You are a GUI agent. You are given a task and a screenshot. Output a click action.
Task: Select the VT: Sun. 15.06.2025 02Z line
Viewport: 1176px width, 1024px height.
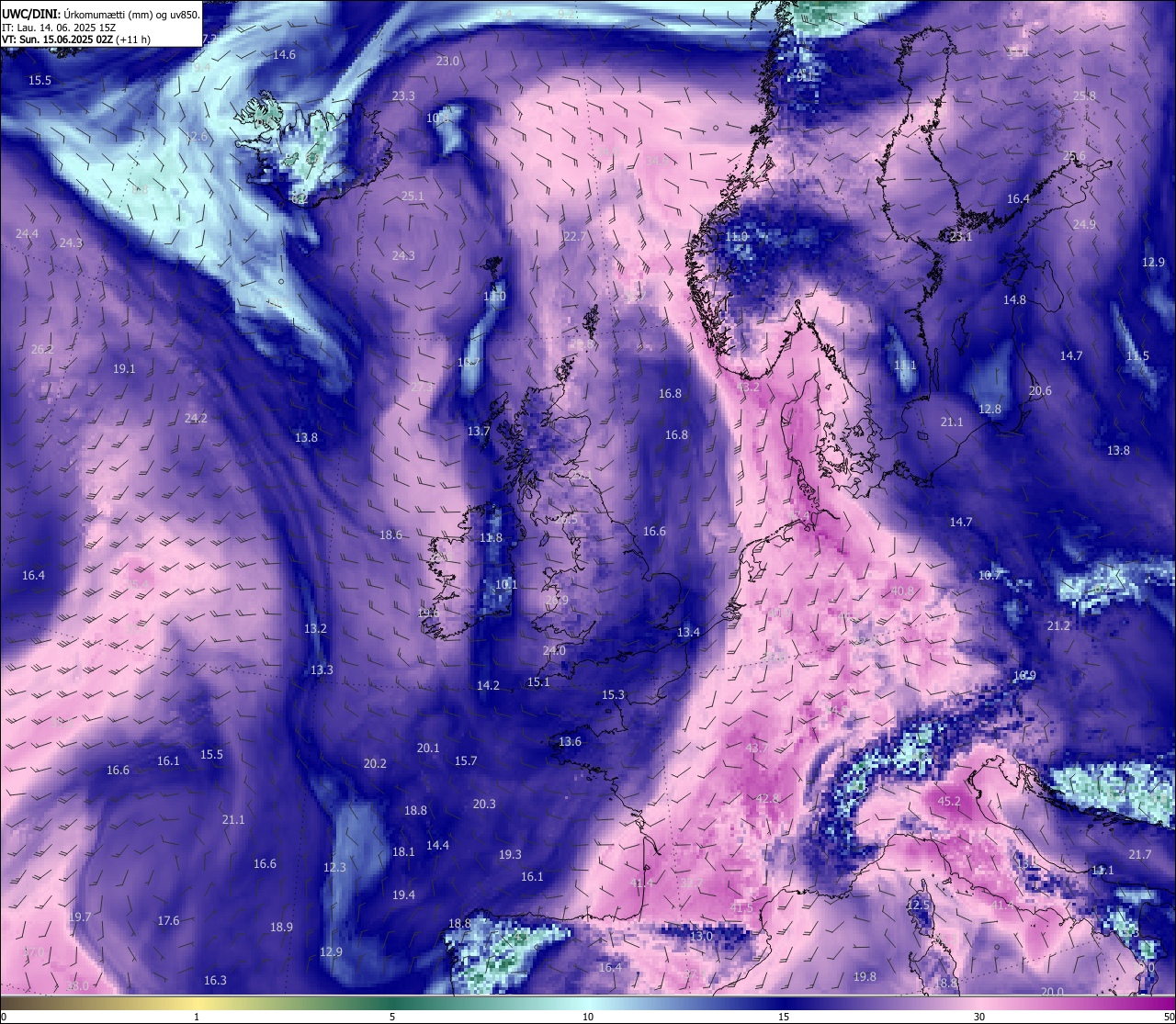pyautogui.click(x=75, y=39)
